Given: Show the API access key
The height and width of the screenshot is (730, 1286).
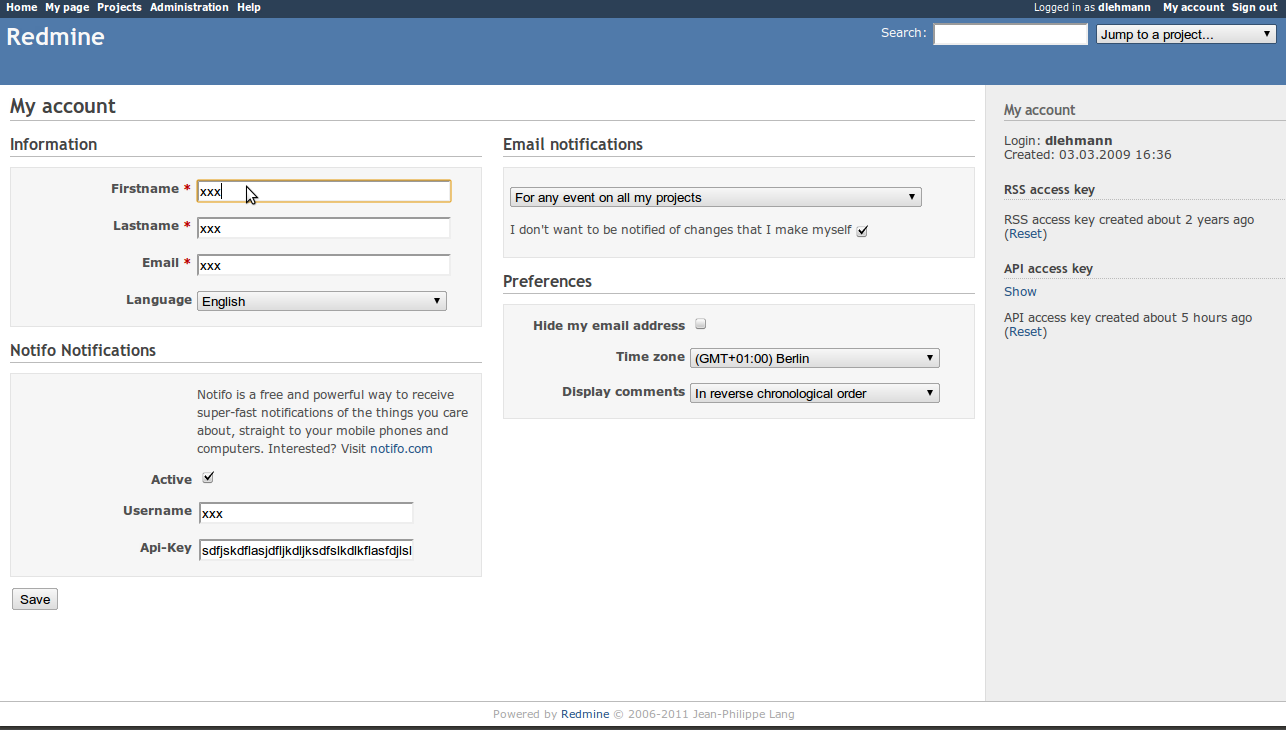Looking at the screenshot, I should click(1020, 292).
